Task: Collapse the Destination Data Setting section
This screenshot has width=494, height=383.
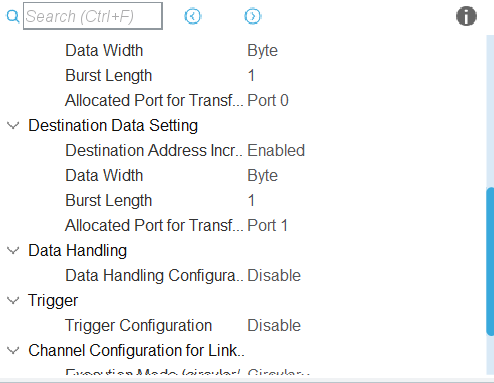Action: pos(13,126)
